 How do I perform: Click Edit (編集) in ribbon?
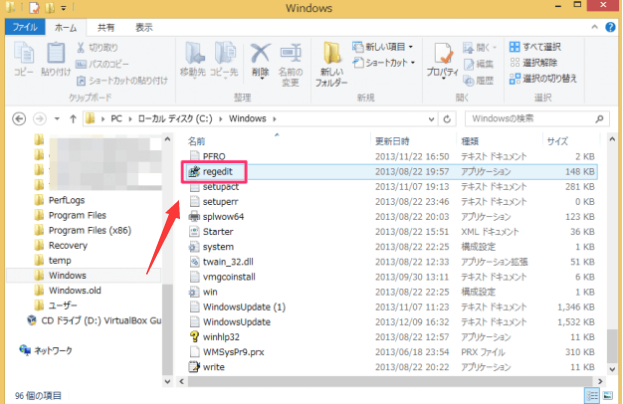(478, 64)
